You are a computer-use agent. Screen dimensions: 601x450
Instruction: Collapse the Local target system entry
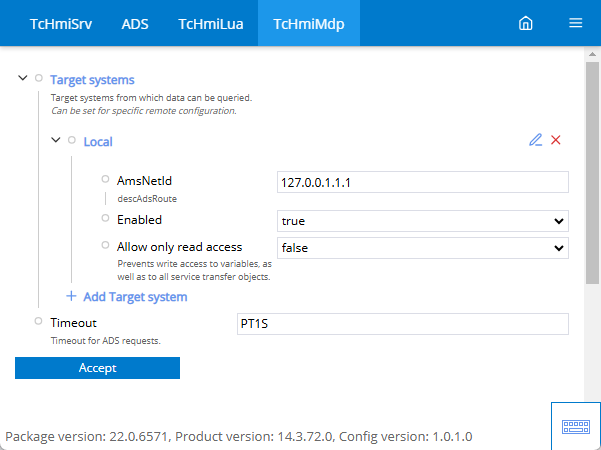pyautogui.click(x=56, y=140)
